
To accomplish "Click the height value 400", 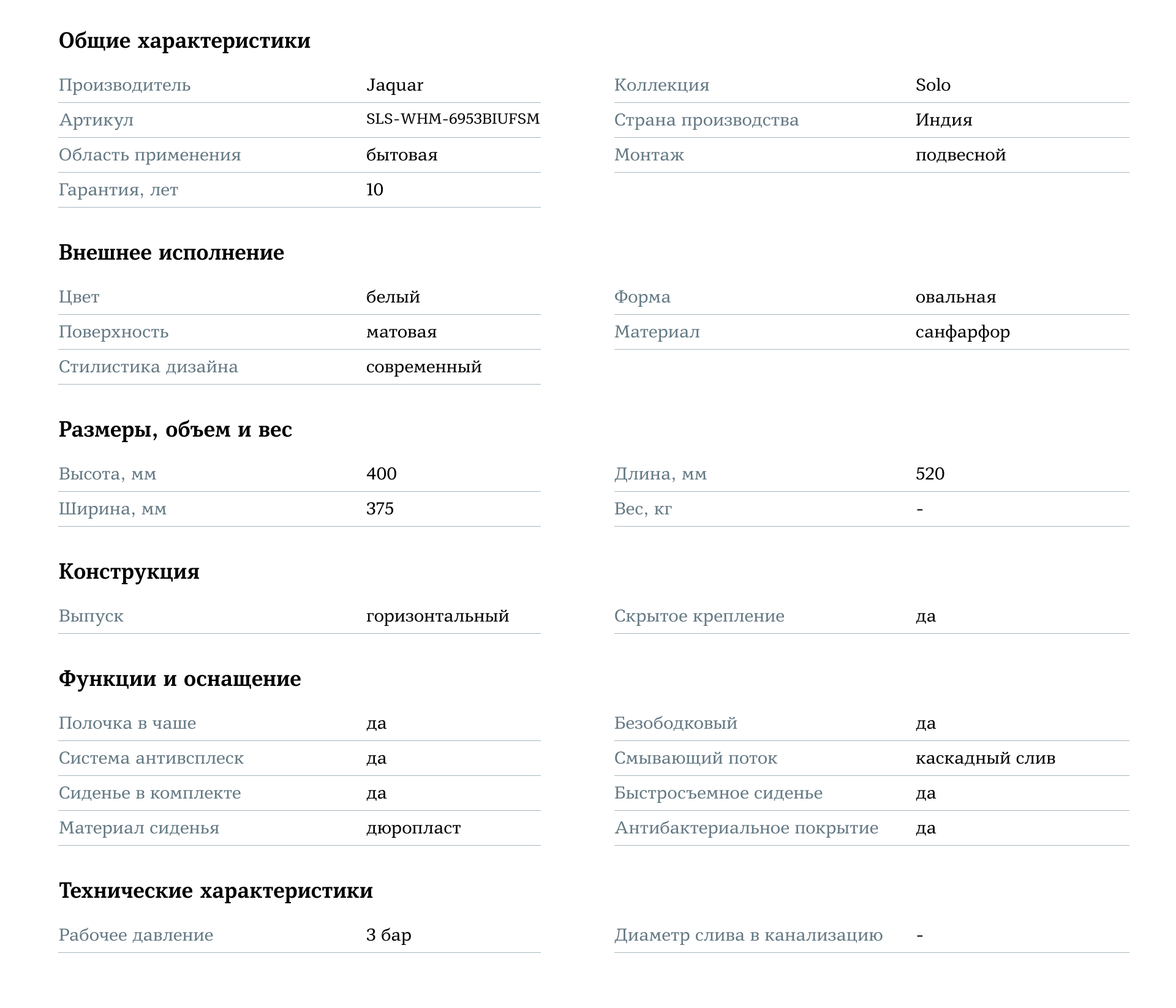I will click(x=381, y=474).
